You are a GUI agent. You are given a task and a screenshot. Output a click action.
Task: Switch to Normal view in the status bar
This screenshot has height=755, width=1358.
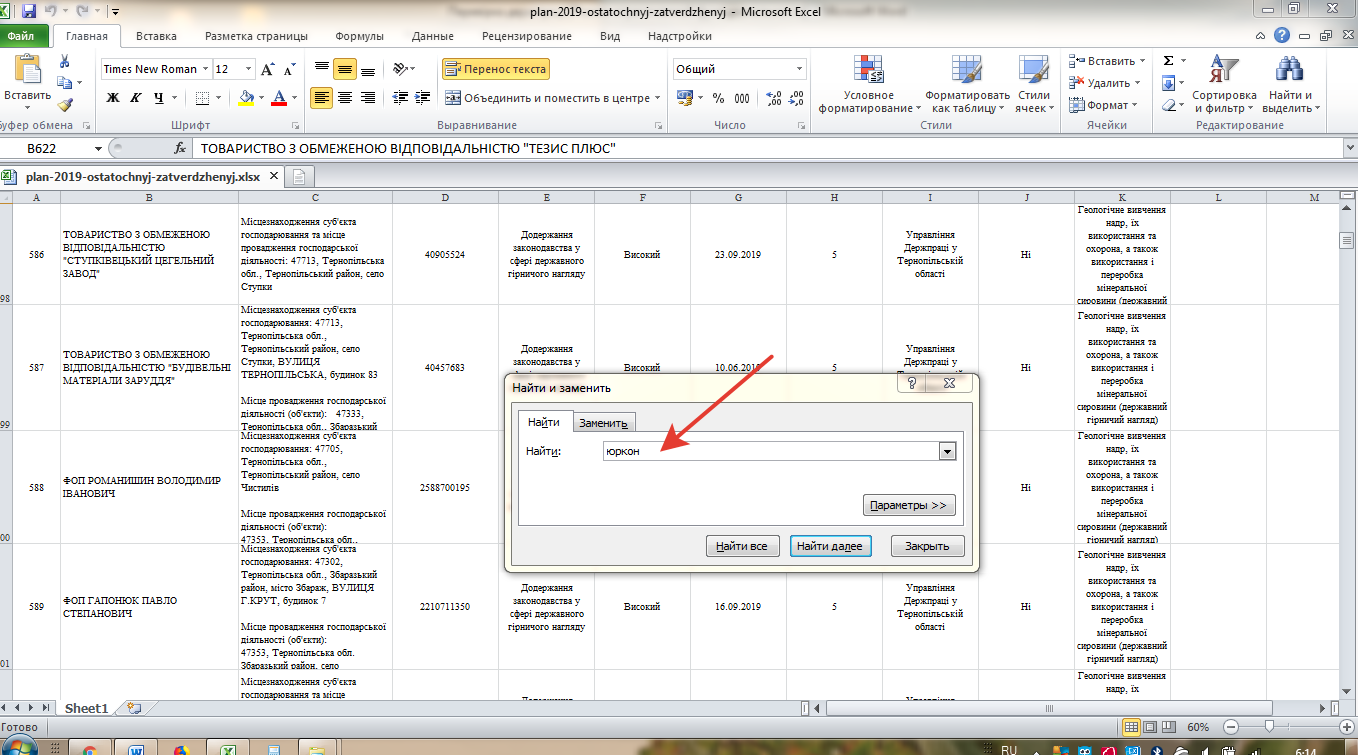click(x=1132, y=727)
